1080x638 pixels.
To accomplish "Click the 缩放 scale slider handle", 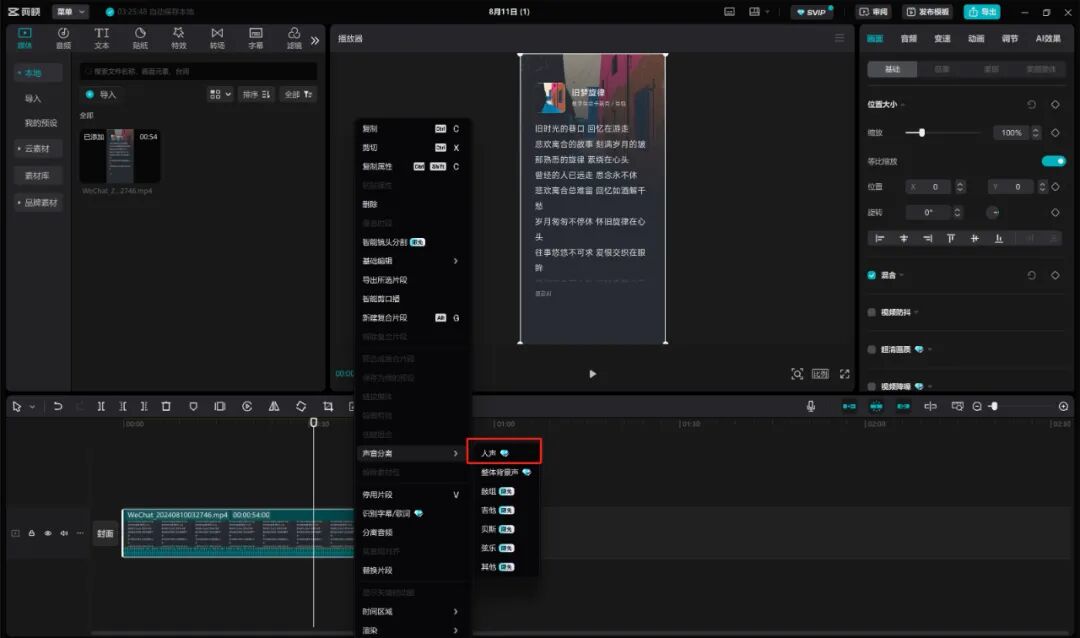I will [922, 133].
